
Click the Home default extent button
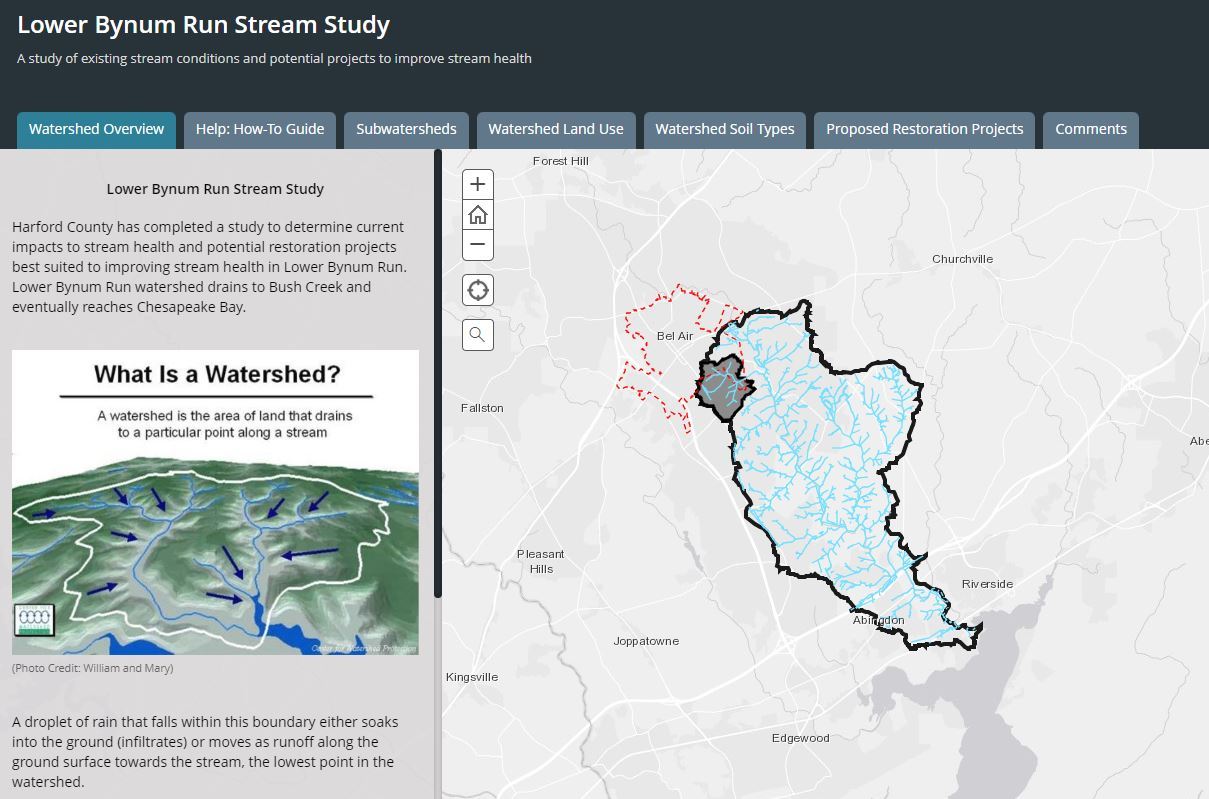click(477, 214)
